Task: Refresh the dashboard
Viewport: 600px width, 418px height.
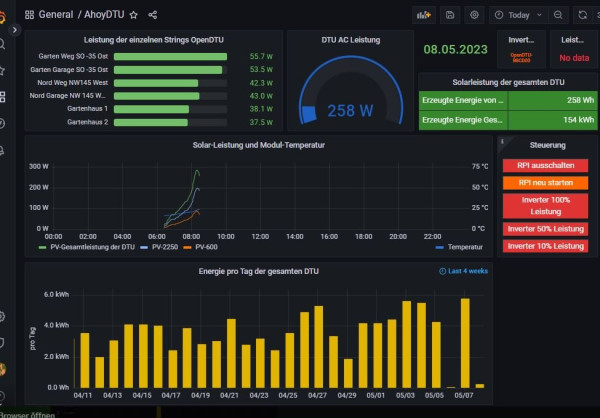Action: [x=582, y=15]
